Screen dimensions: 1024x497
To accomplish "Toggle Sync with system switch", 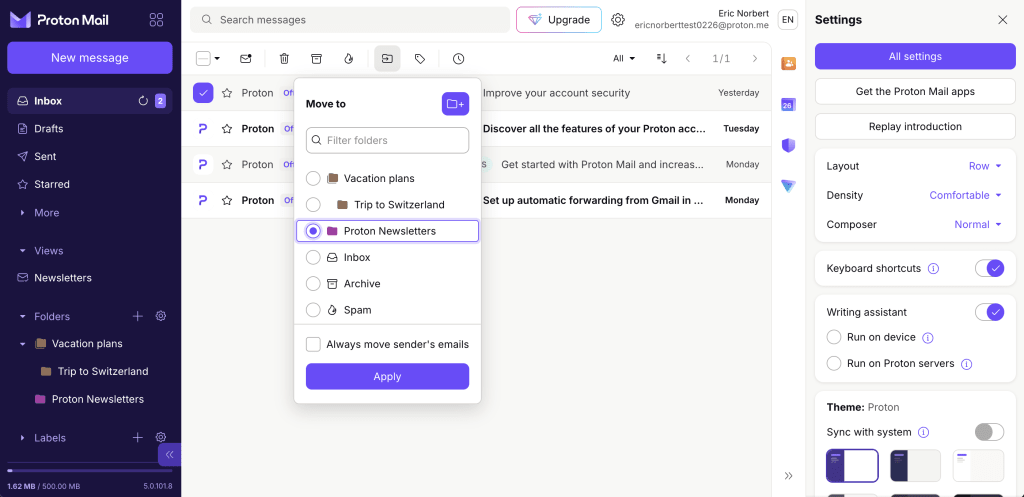I will point(989,432).
